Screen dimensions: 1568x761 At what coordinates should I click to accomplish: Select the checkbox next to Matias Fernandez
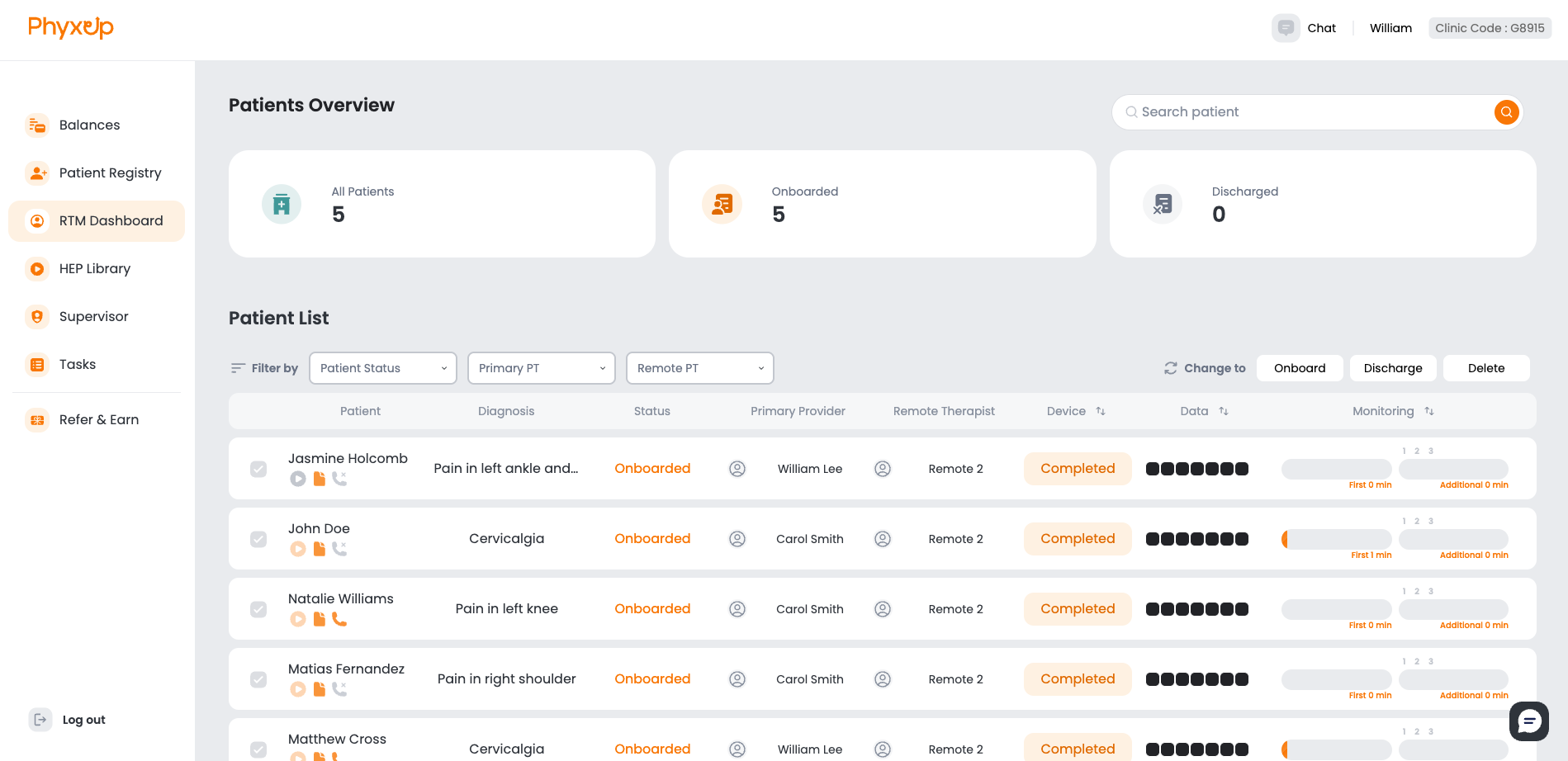[258, 678]
